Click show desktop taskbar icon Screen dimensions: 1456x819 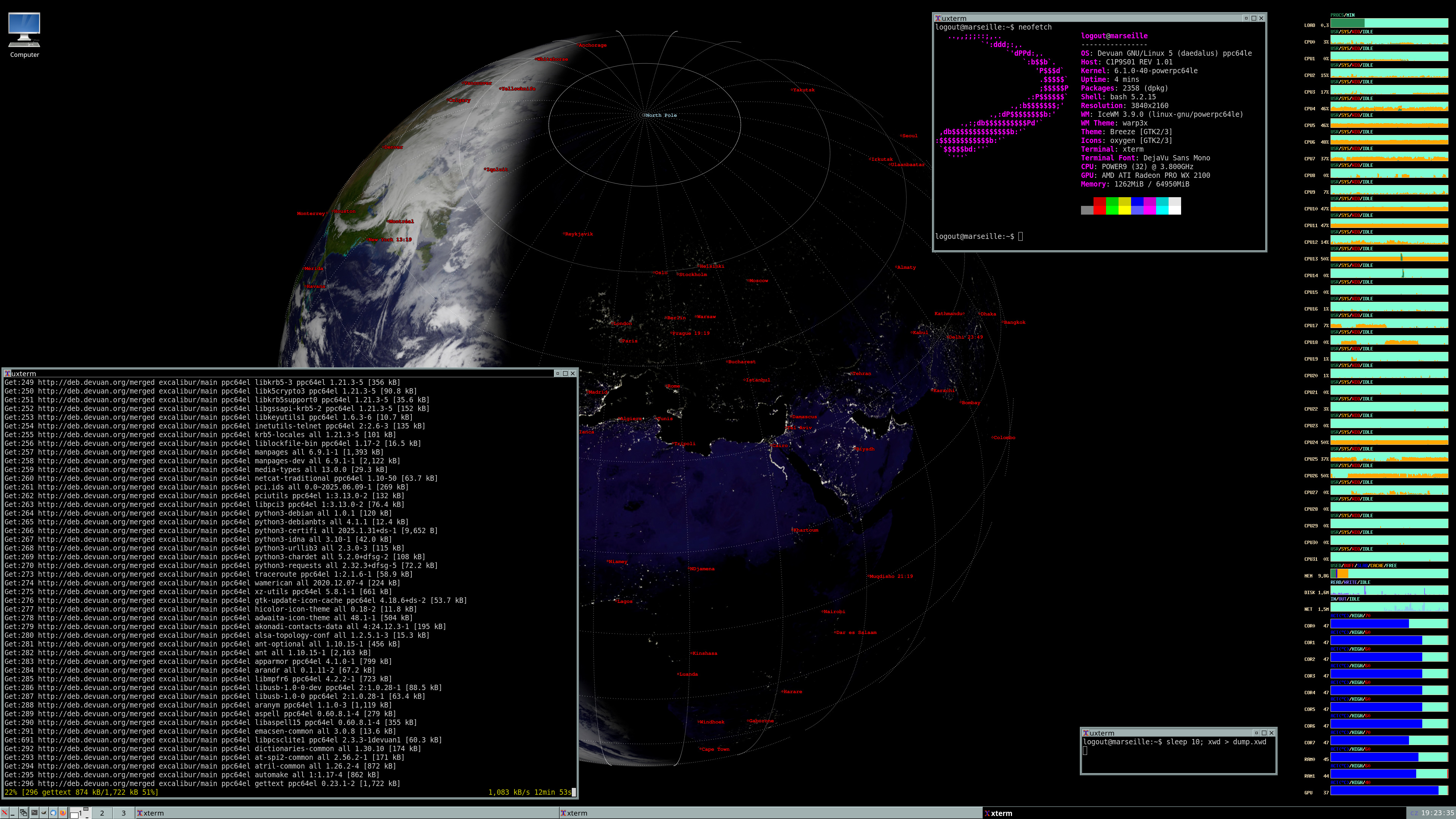(x=14, y=813)
